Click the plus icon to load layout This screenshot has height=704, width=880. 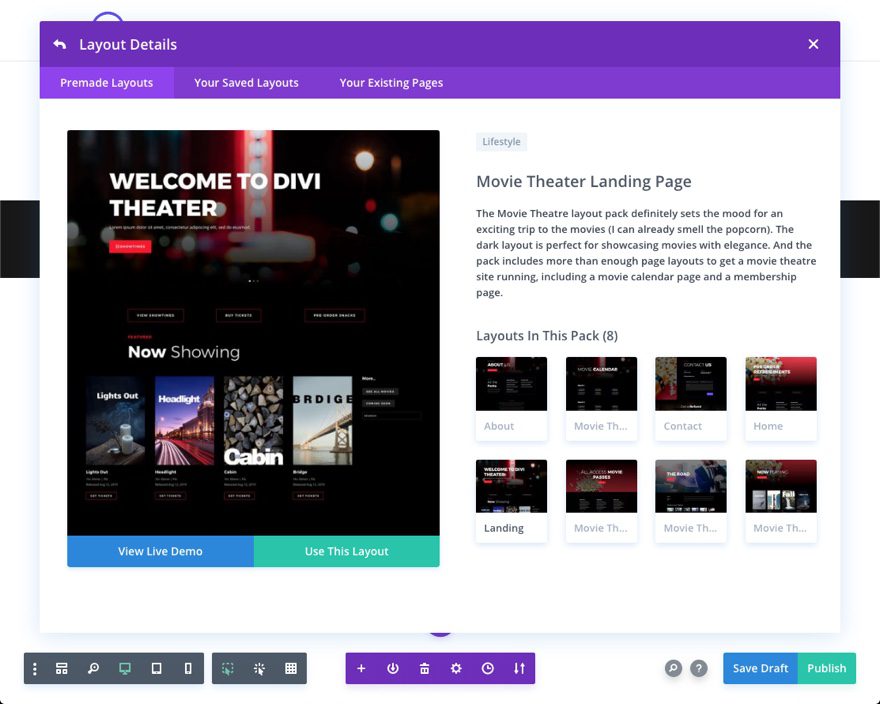(361, 668)
